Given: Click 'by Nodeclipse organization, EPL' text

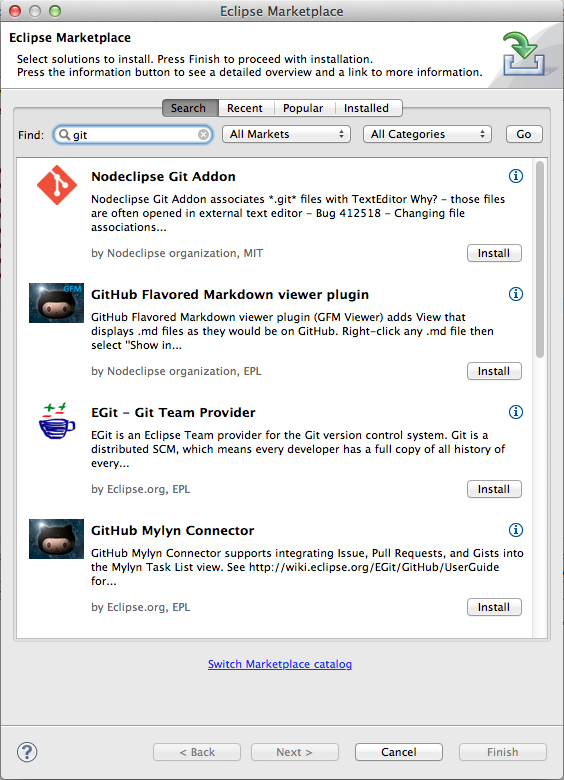Looking at the screenshot, I should [176, 371].
